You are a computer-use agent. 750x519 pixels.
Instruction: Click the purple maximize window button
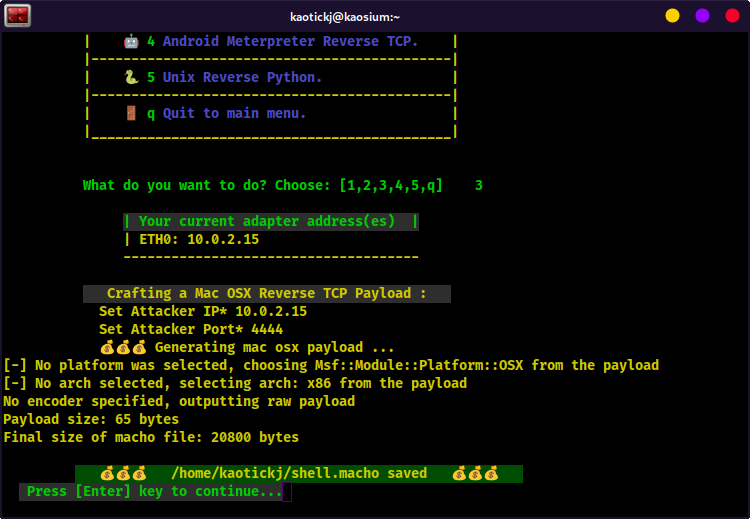pos(702,16)
